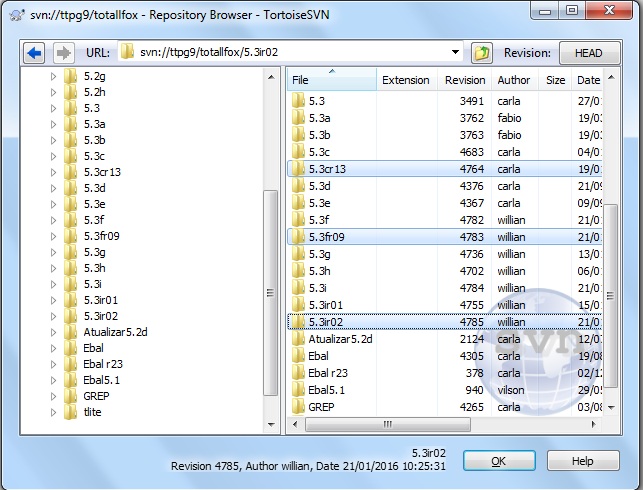Select the 5.3g row name in file list
This screenshot has width=643, height=490.
click(319, 254)
